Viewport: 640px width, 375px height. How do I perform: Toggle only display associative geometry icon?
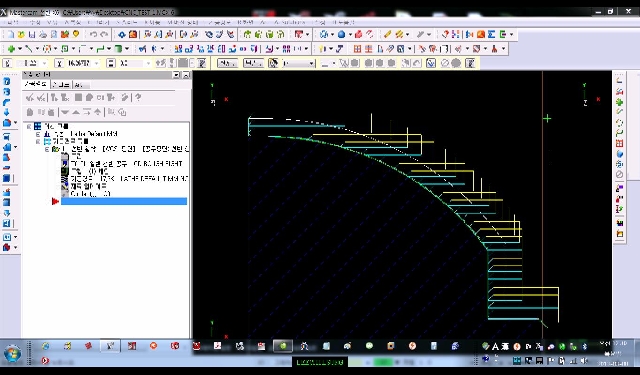(122, 112)
